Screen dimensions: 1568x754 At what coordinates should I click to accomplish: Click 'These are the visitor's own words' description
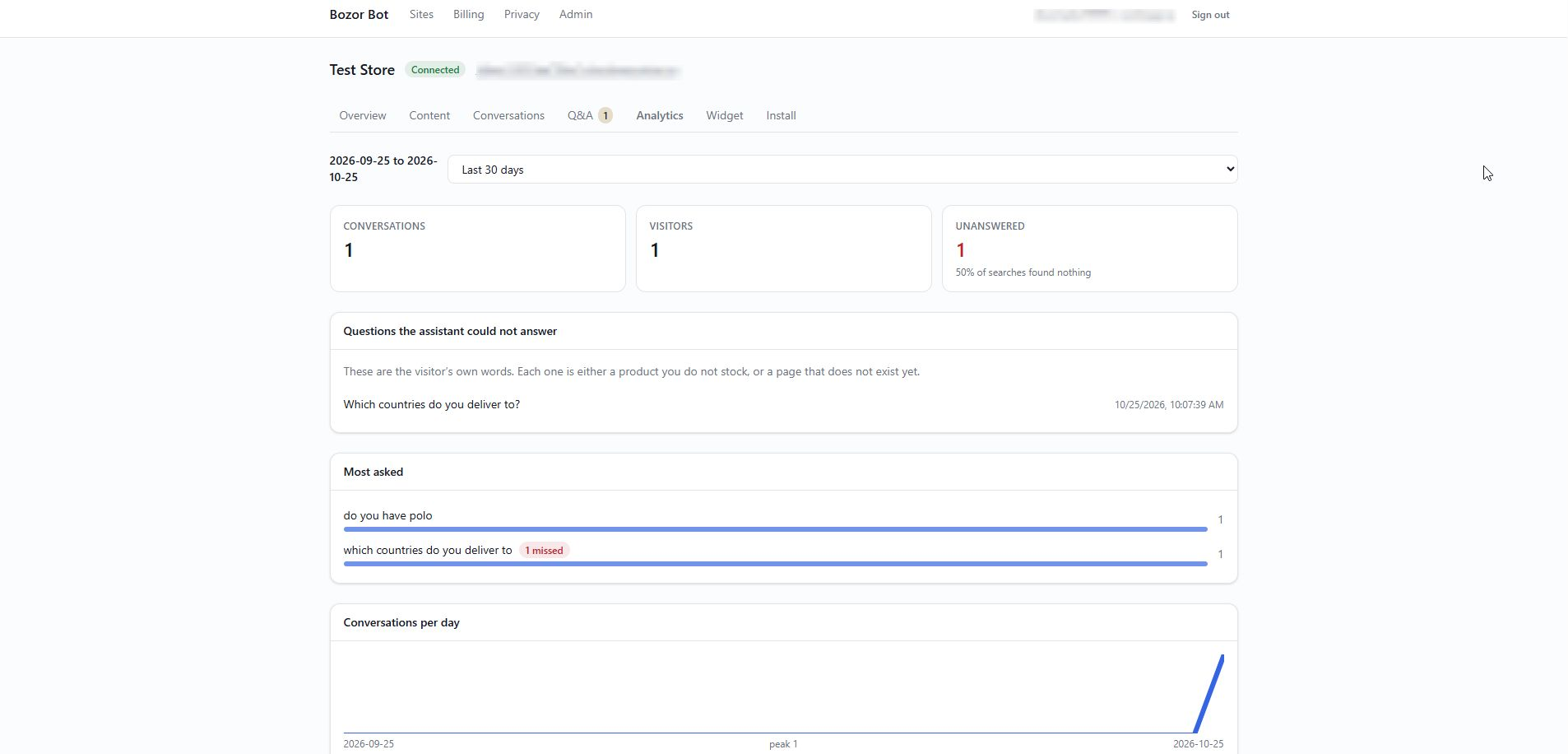pos(632,371)
